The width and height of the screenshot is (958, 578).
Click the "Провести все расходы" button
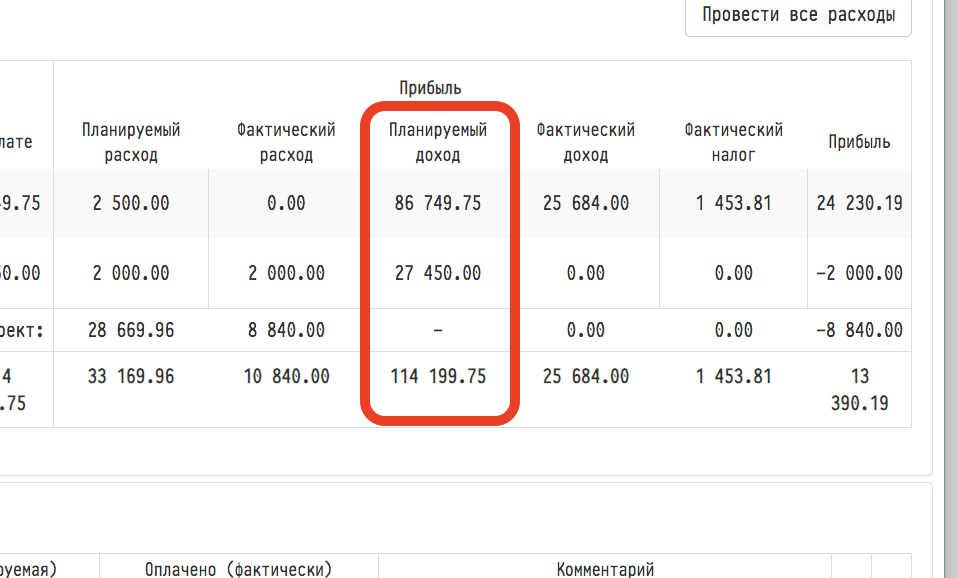(x=797, y=15)
